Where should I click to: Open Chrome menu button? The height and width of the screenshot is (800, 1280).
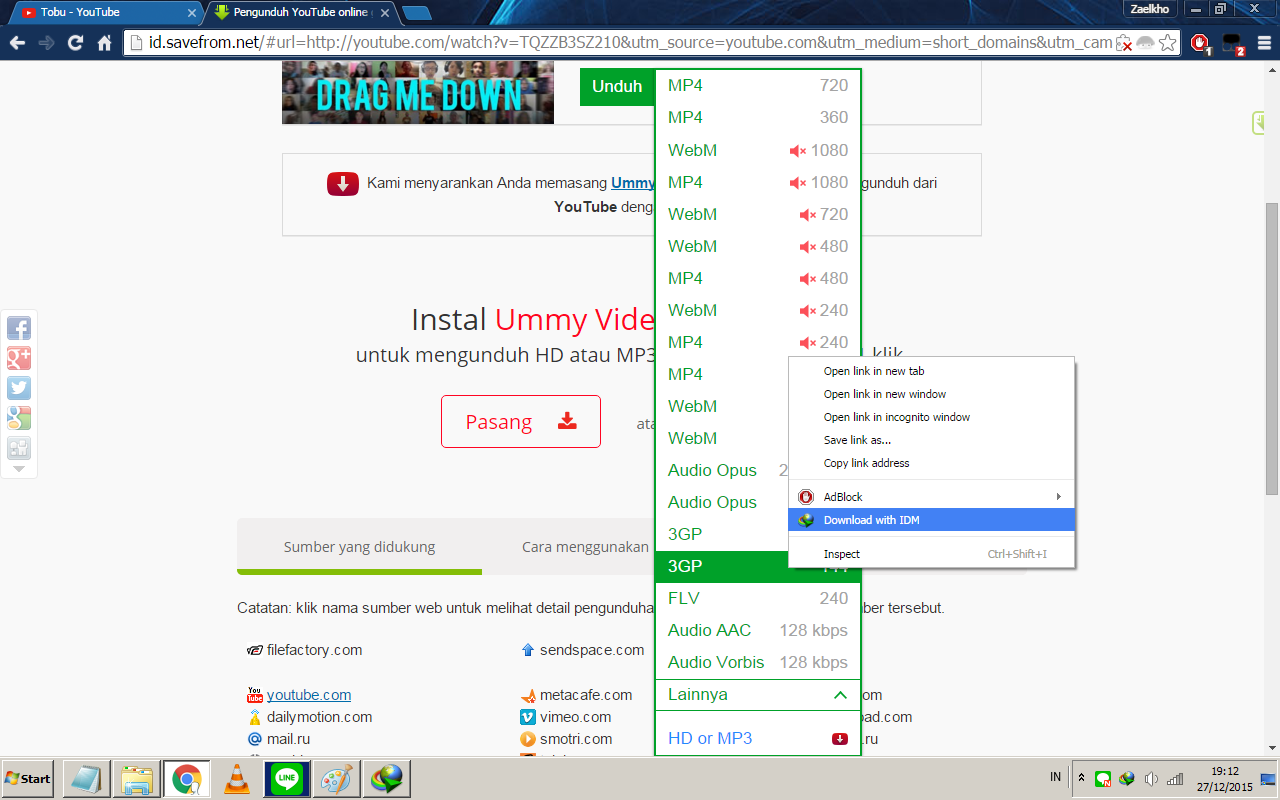(1265, 43)
